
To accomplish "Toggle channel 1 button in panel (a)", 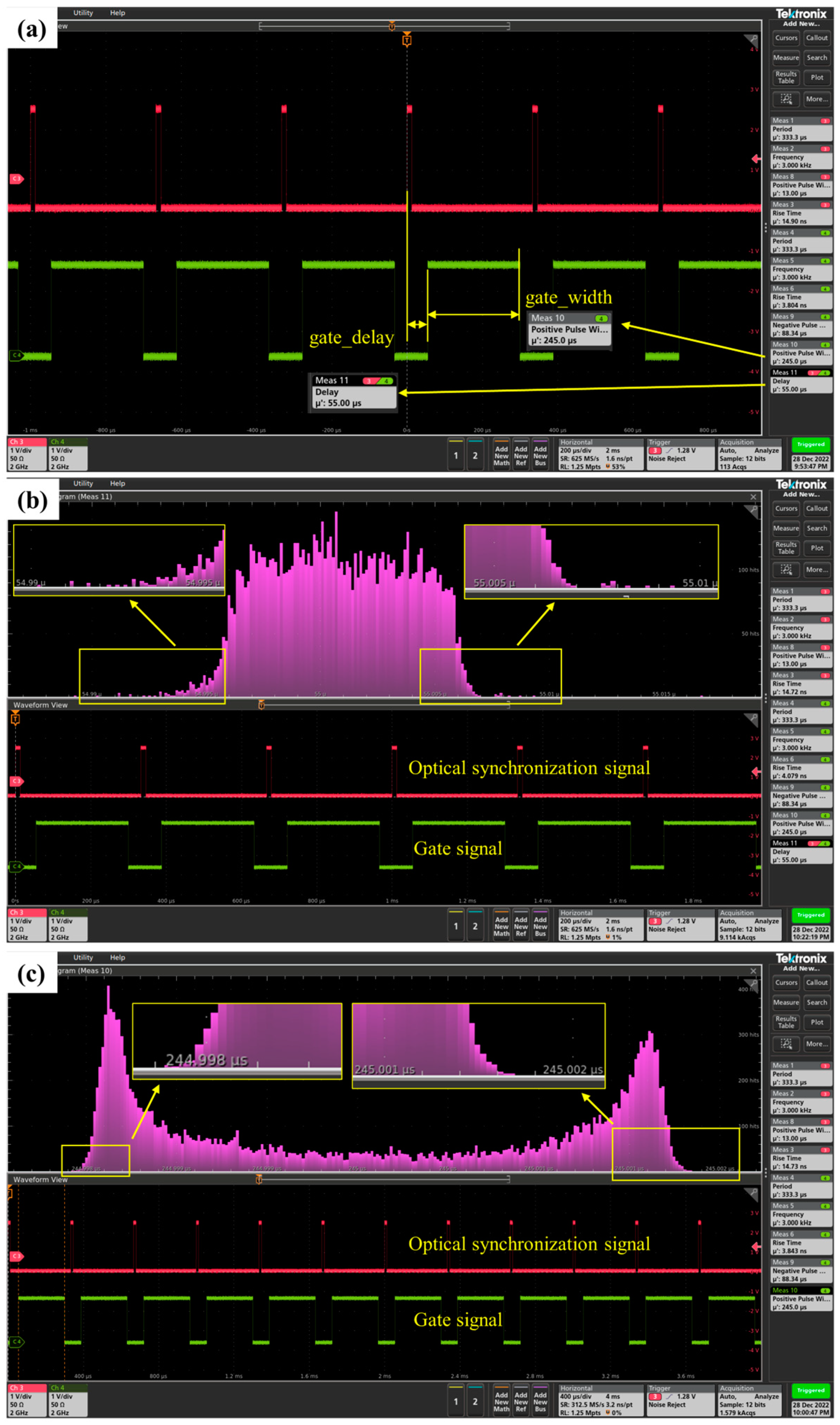I will click(x=456, y=455).
